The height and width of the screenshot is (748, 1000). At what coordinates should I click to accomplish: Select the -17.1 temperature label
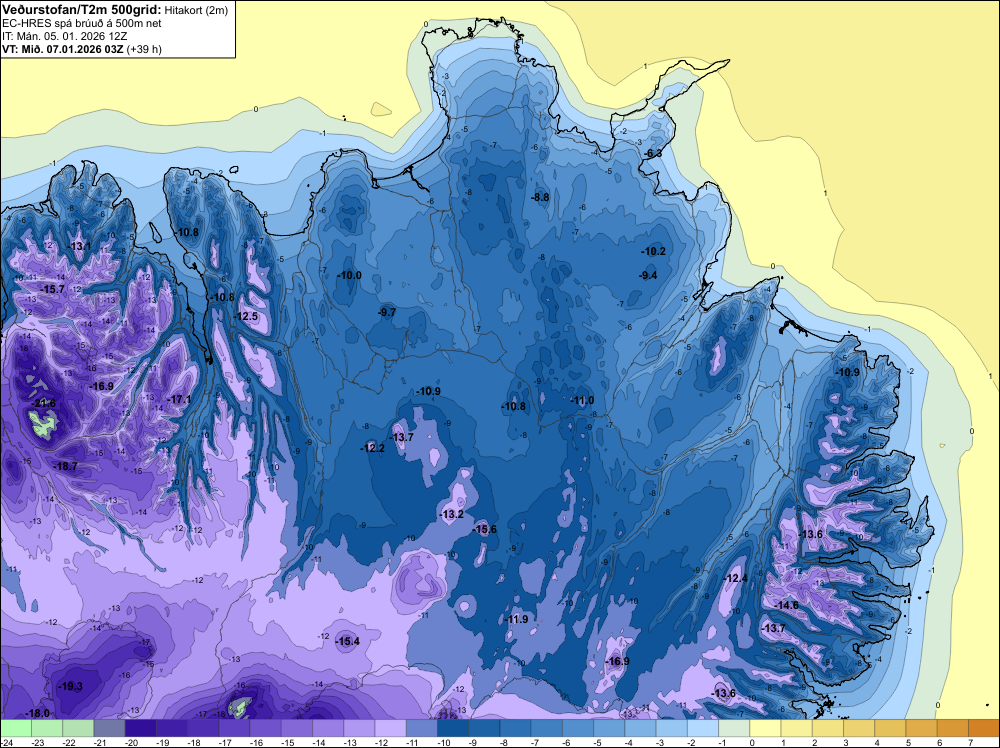(179, 399)
